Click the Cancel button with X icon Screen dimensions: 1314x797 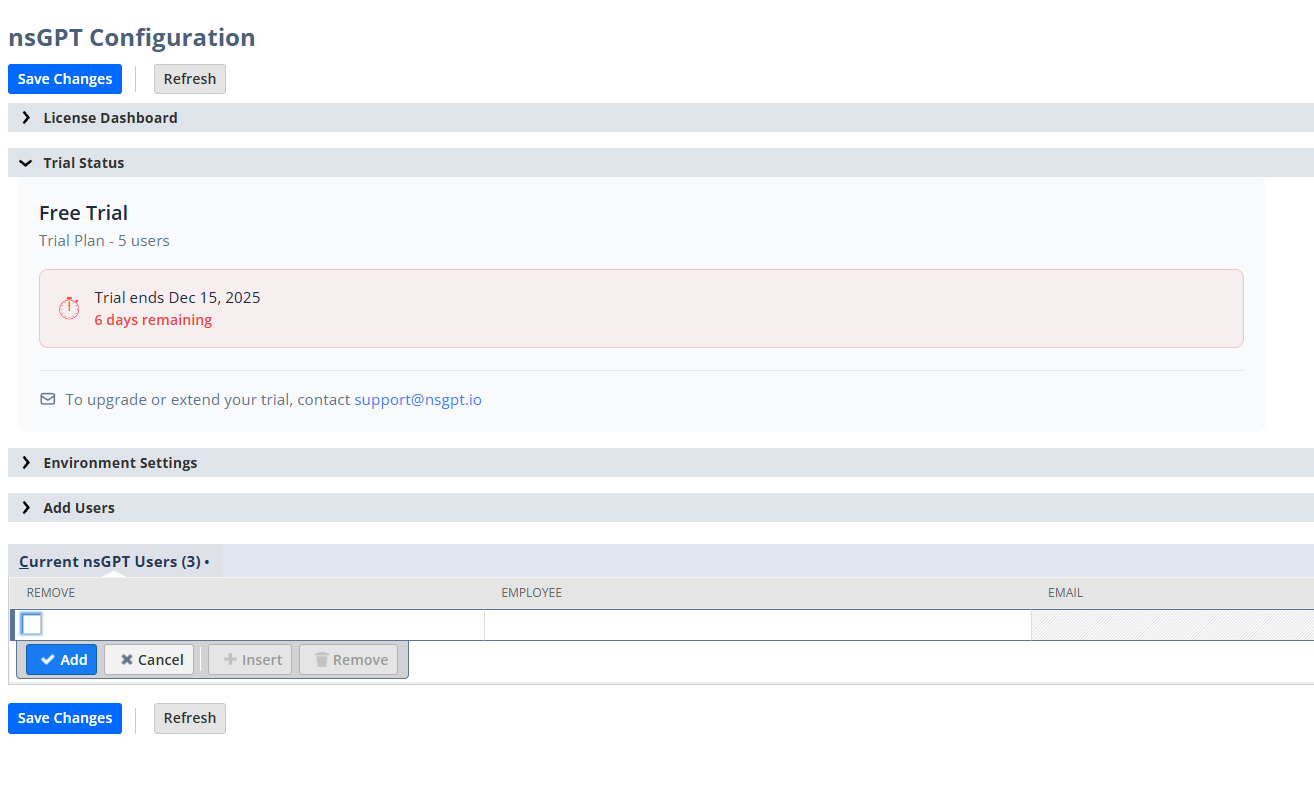(150, 660)
